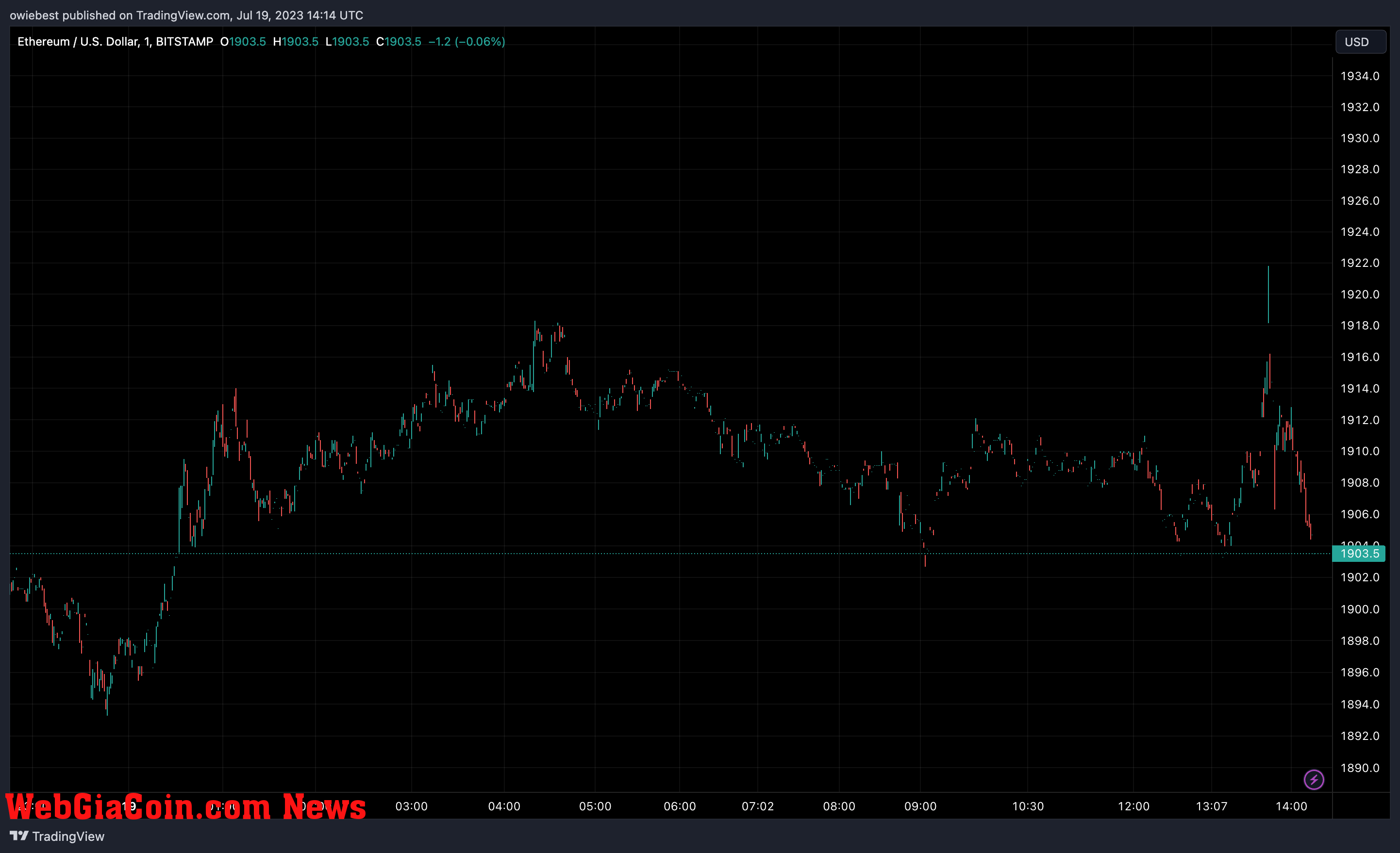The width and height of the screenshot is (1400, 853).
Task: Click the 1924.0 price axis label
Action: 1360,232
